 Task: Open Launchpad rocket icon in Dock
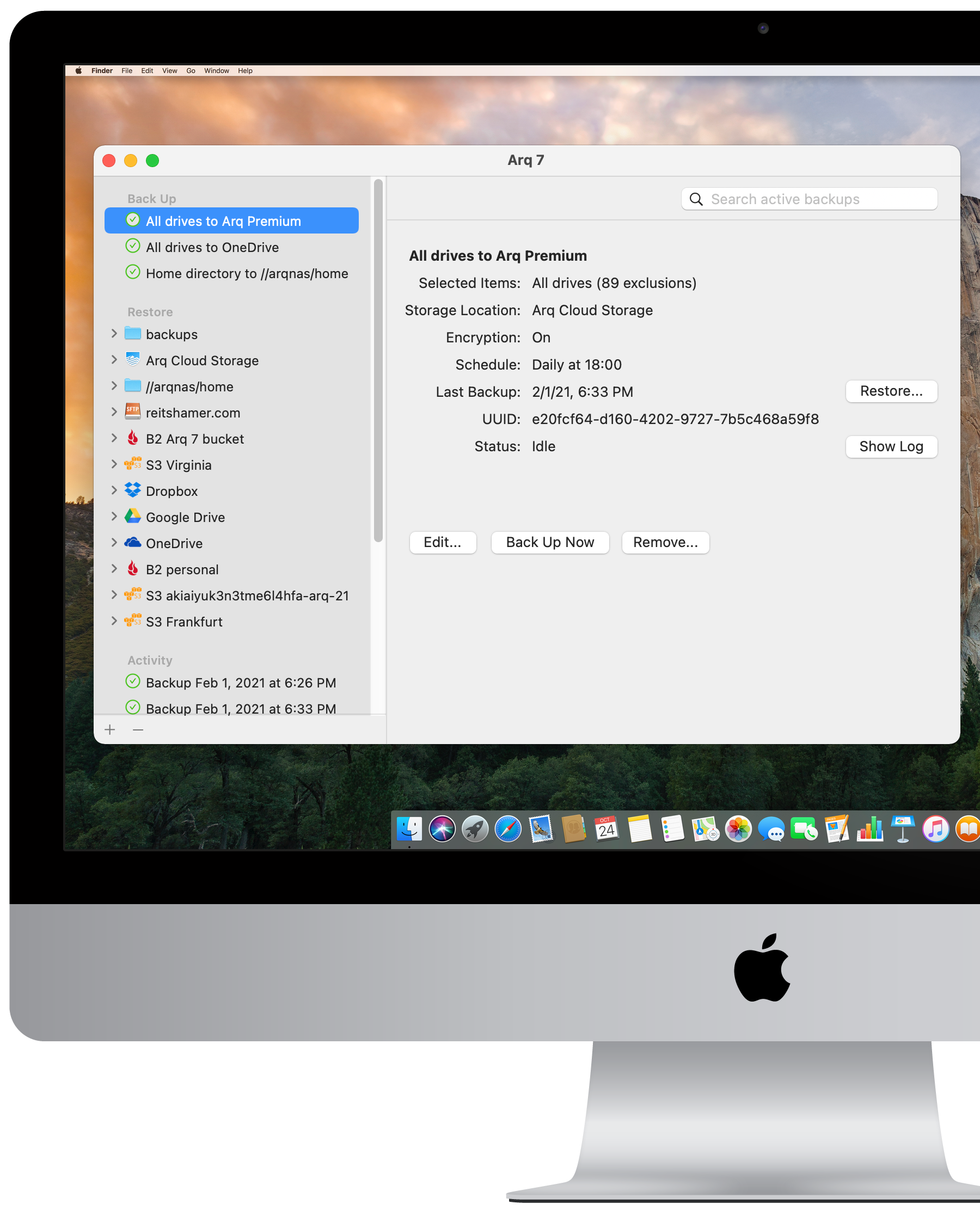tap(475, 829)
